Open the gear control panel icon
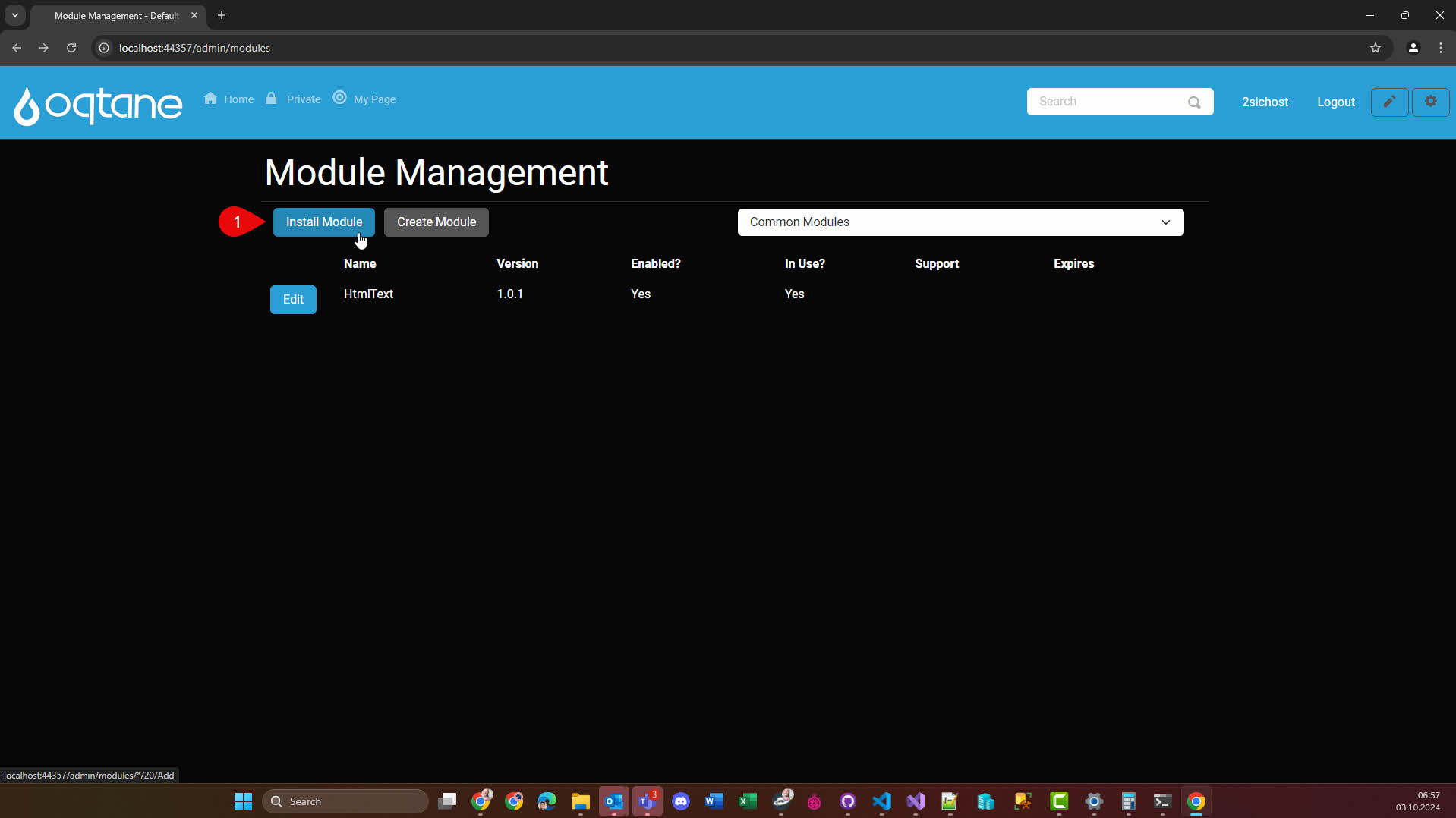The width and height of the screenshot is (1456, 818). 1430,102
